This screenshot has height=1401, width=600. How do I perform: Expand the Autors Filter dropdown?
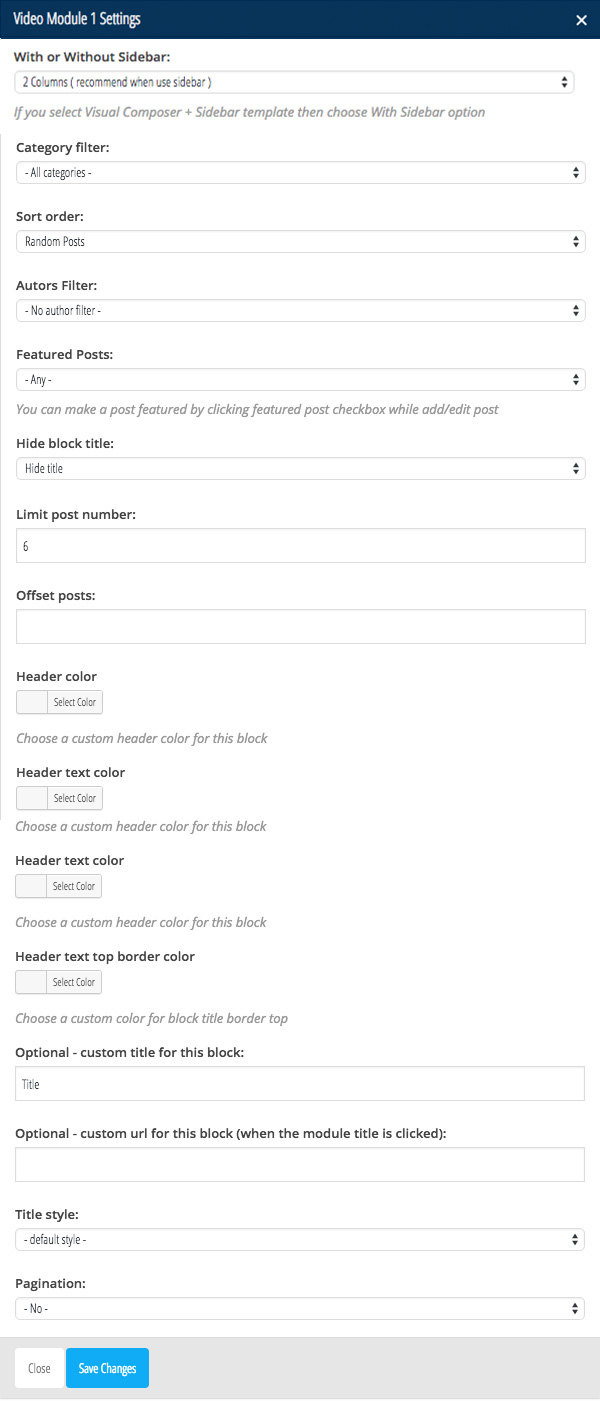301,310
